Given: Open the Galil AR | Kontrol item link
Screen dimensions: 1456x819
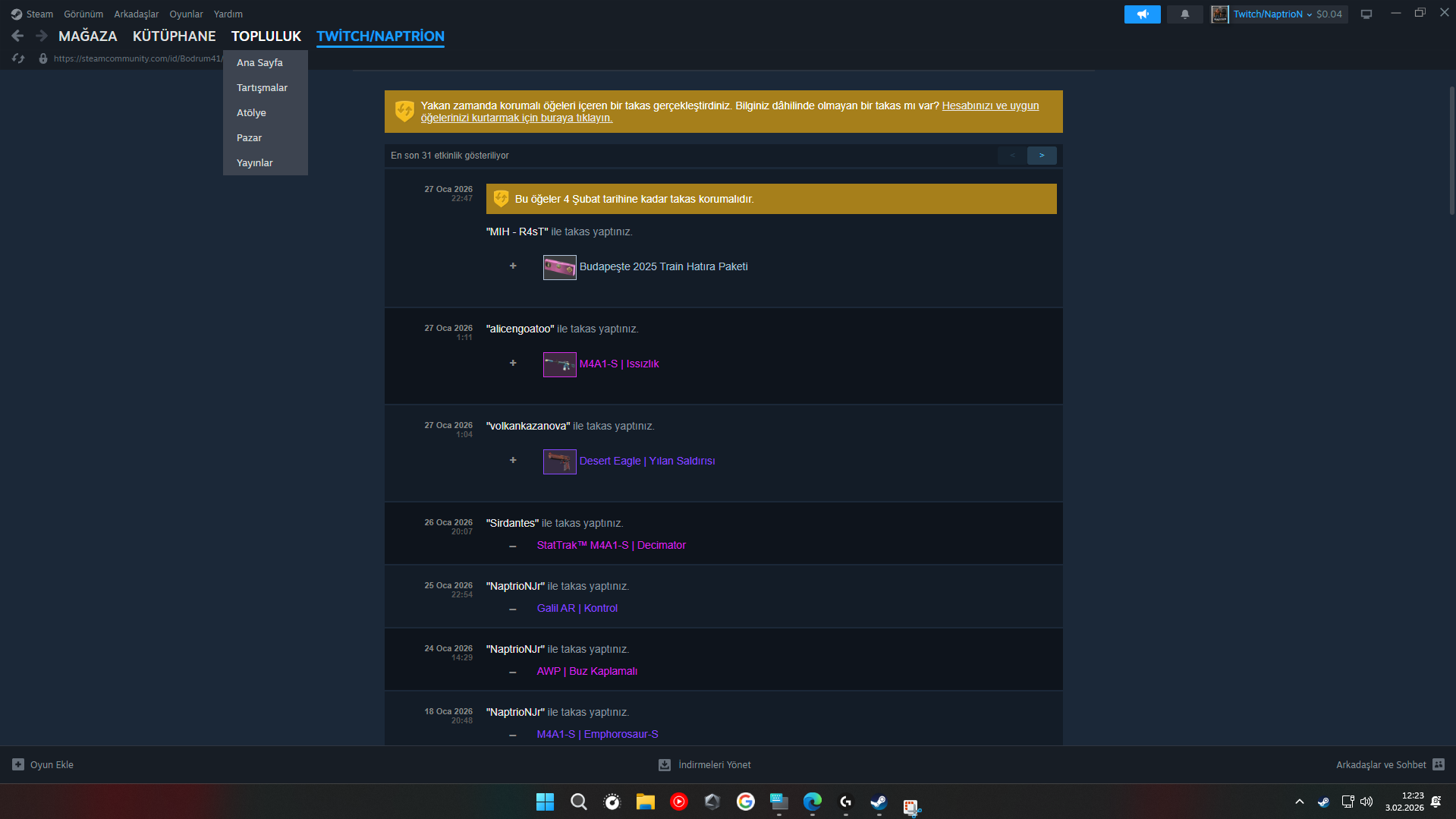Looking at the screenshot, I should (x=577, y=608).
